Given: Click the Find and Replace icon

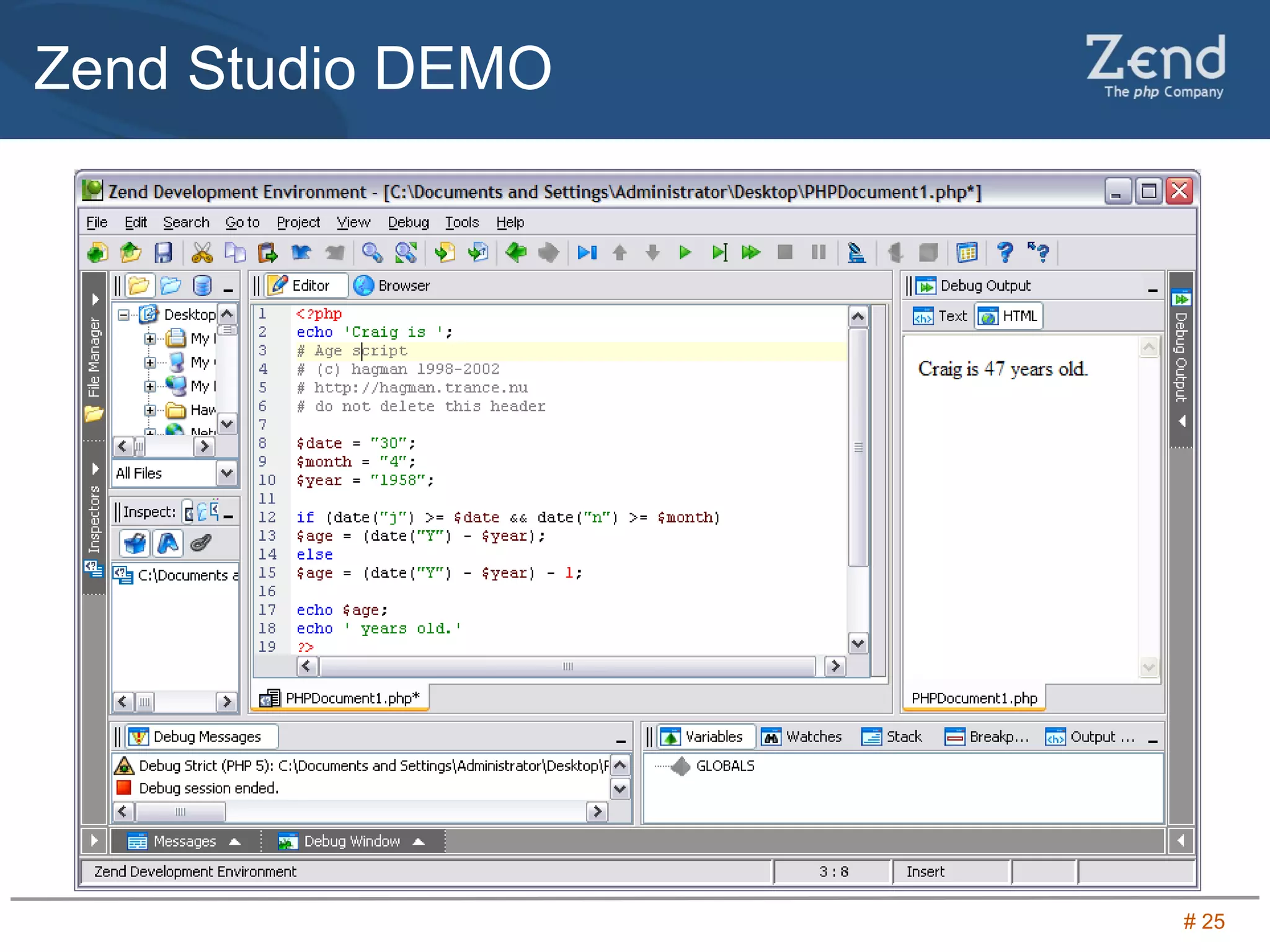Looking at the screenshot, I should (x=406, y=253).
